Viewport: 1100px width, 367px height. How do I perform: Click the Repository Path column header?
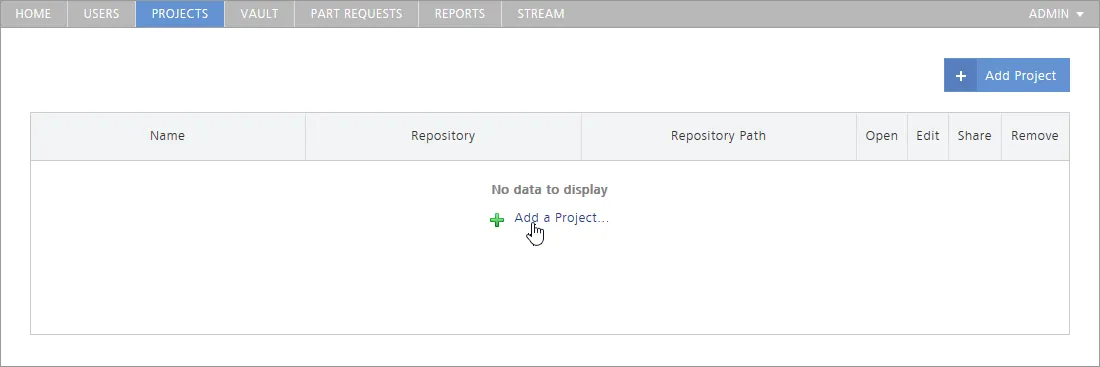tap(718, 136)
